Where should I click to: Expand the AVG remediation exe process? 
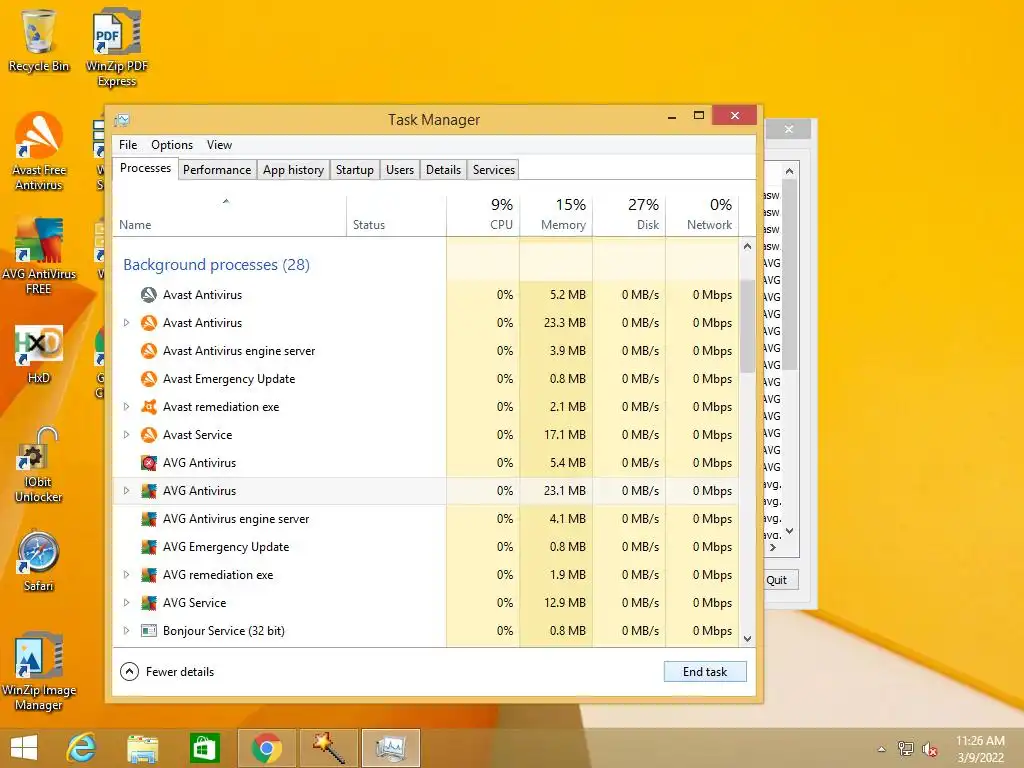point(127,575)
